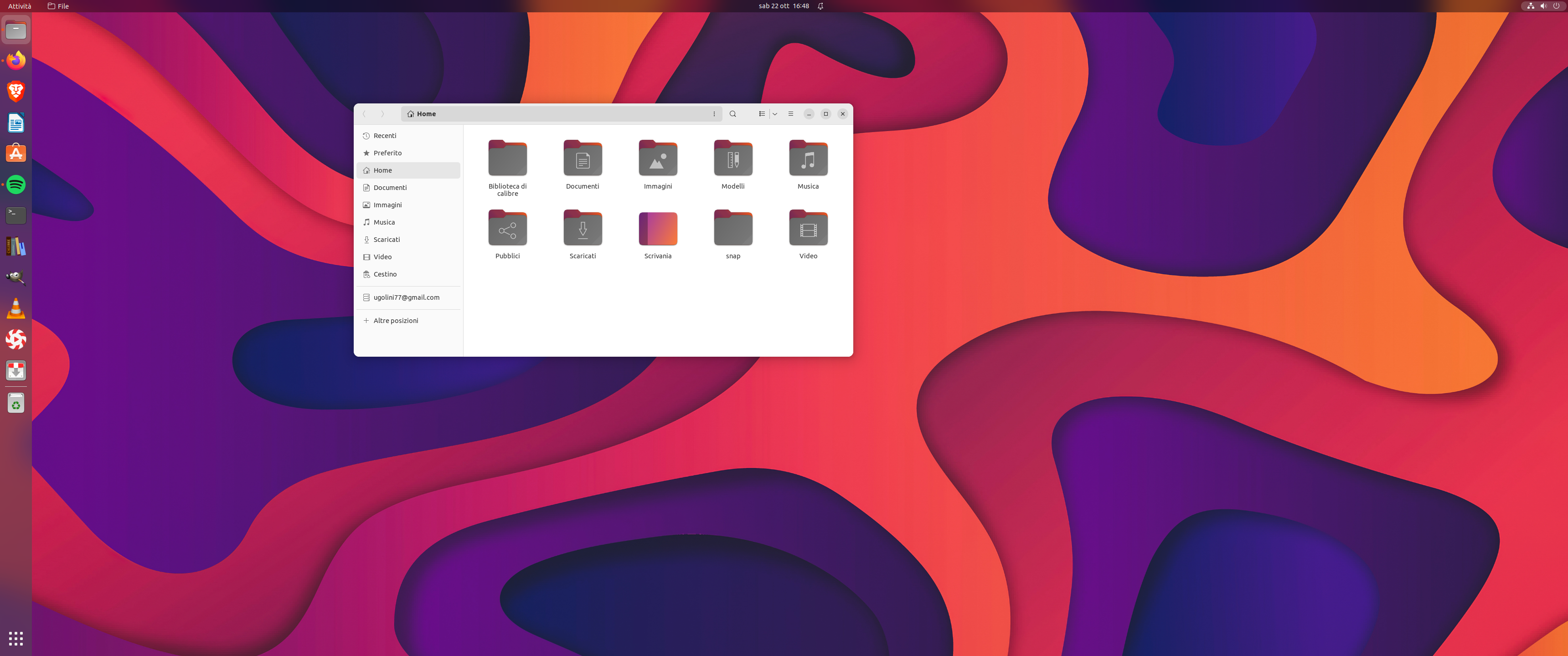Open the hamburger main menu
Screen dimensions: 1568x656
click(791, 114)
